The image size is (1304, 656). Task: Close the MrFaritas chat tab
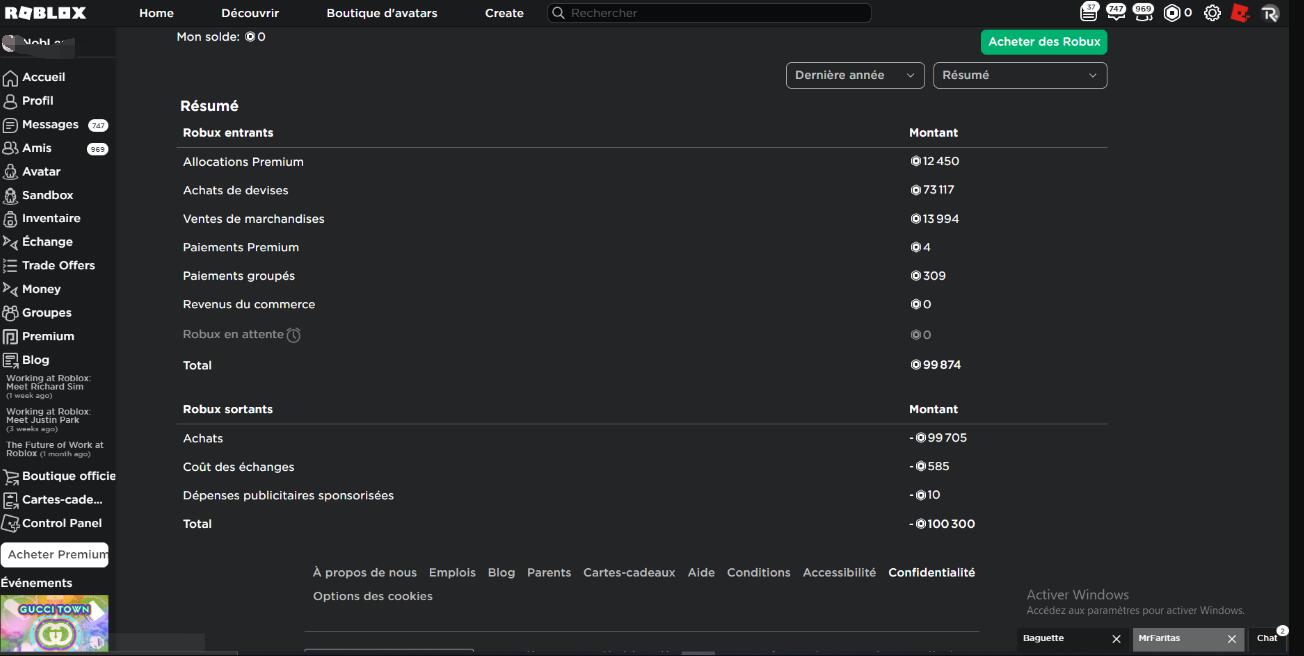point(1232,639)
